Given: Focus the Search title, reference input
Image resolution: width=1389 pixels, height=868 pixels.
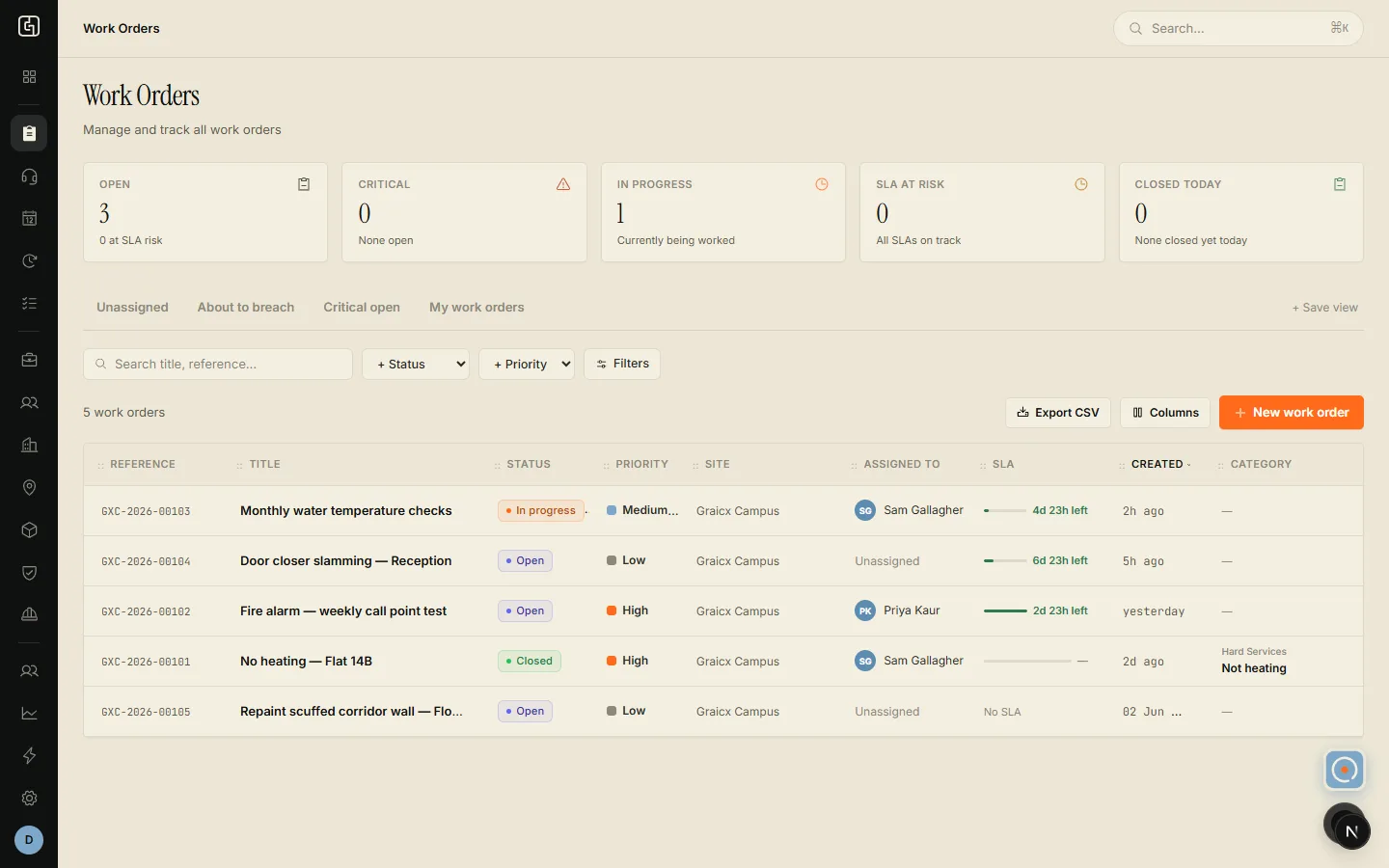Looking at the screenshot, I should coord(218,364).
